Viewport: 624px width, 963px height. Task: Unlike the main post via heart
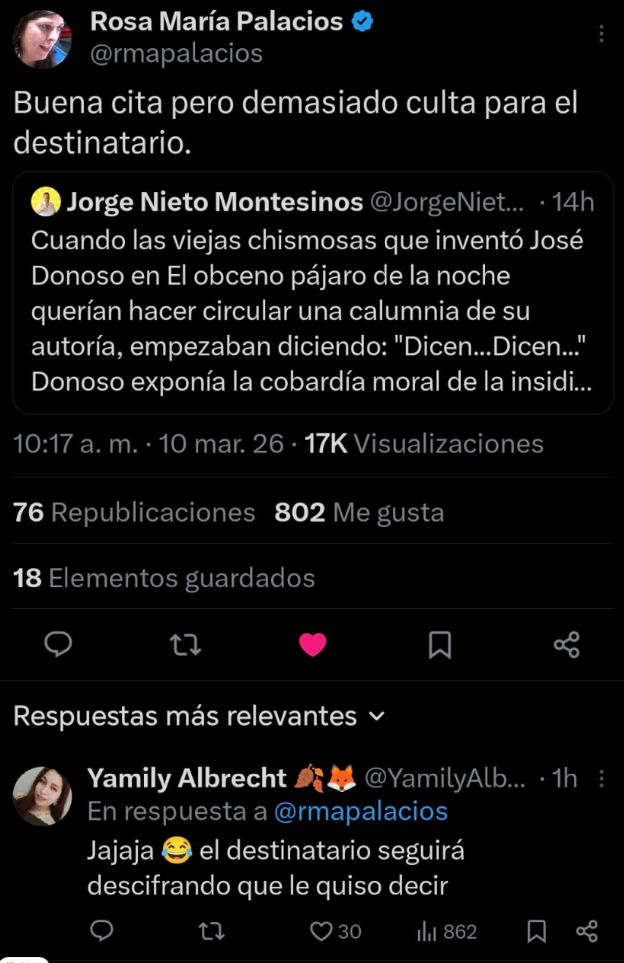[x=313, y=645]
